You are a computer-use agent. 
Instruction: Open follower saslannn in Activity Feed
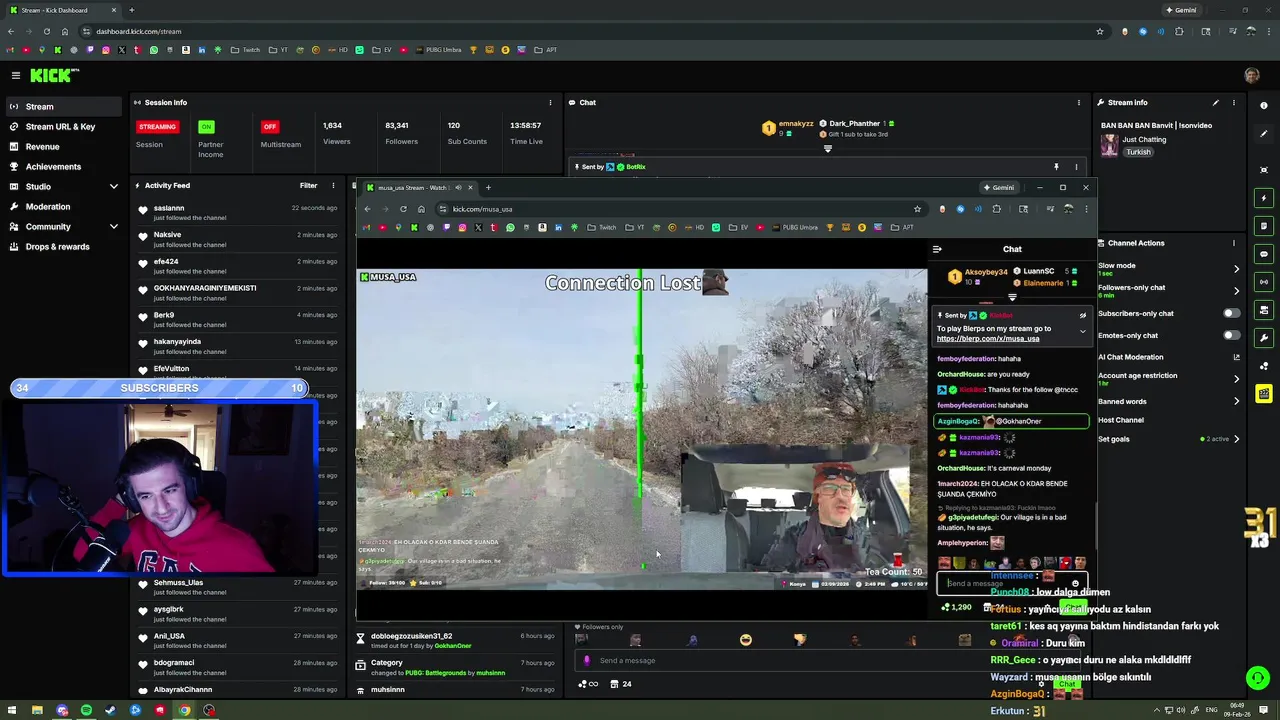pos(168,208)
